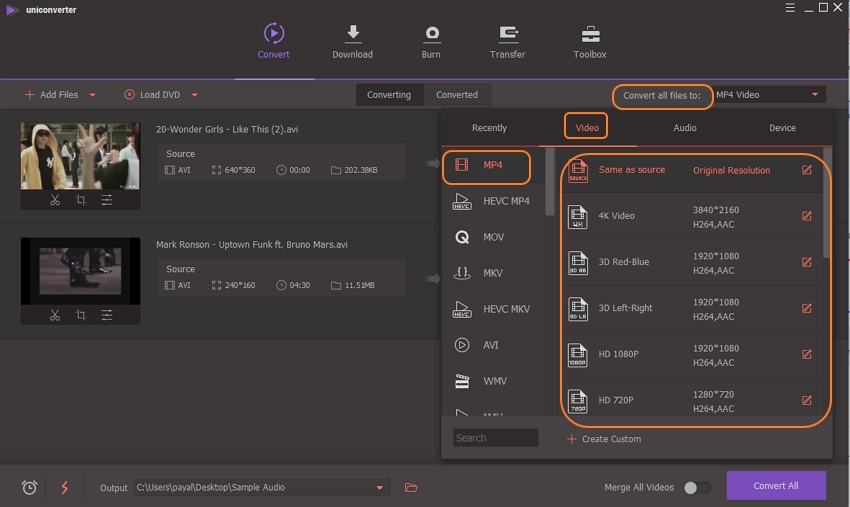The image size is (850, 507).
Task: Open the Convert section
Action: pos(273,41)
